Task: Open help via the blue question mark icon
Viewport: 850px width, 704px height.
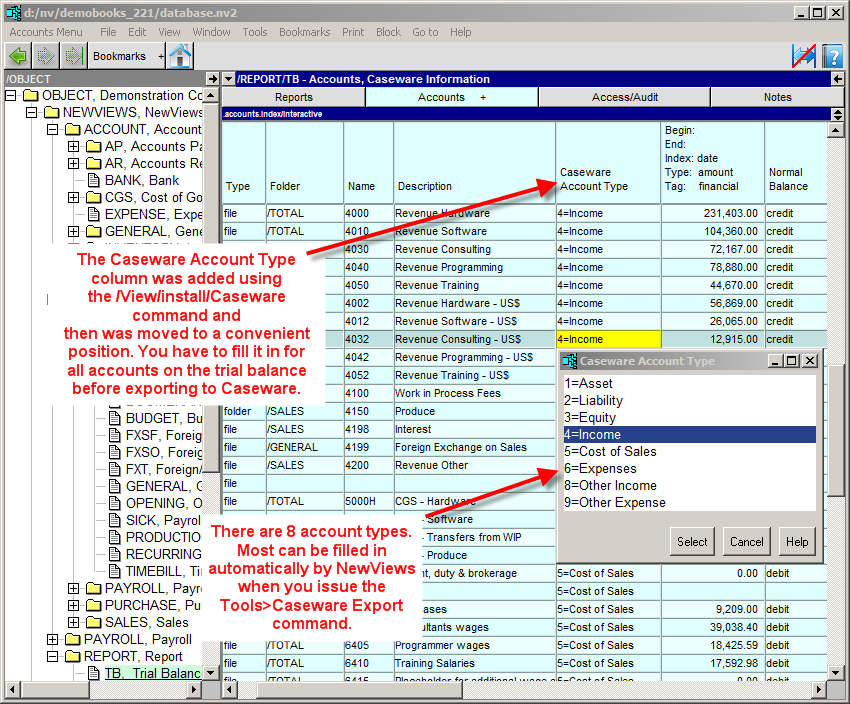Action: click(x=833, y=56)
